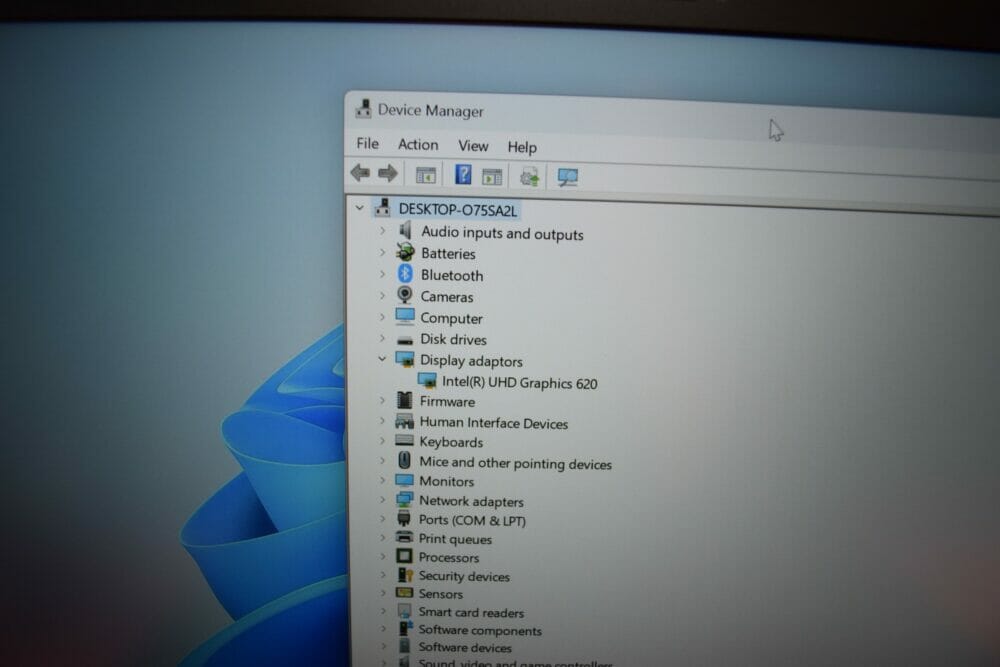Click the blue Help question-mark icon
Viewport: 1000px width, 667px height.
click(x=463, y=174)
